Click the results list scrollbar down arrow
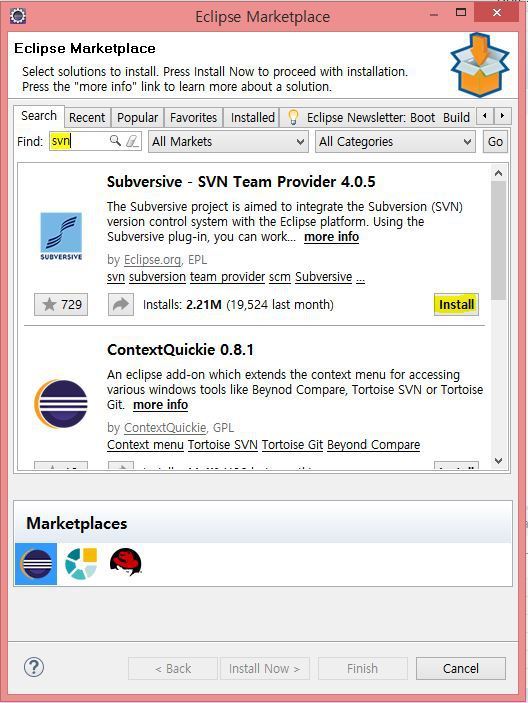 [x=498, y=460]
